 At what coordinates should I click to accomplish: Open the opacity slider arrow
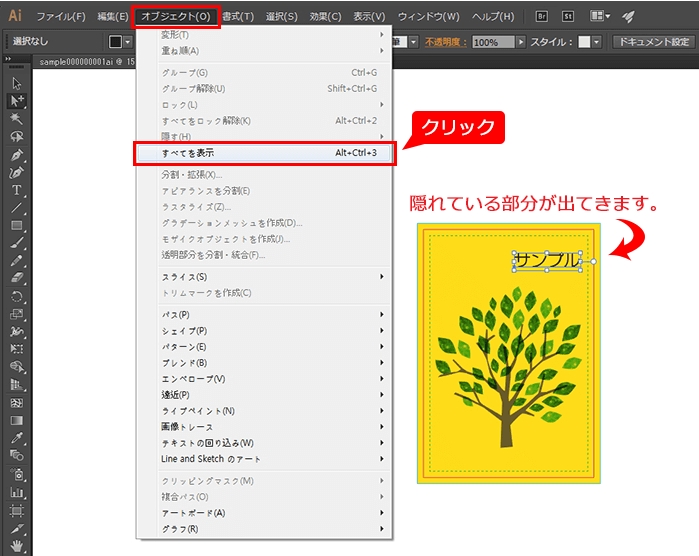(x=520, y=42)
